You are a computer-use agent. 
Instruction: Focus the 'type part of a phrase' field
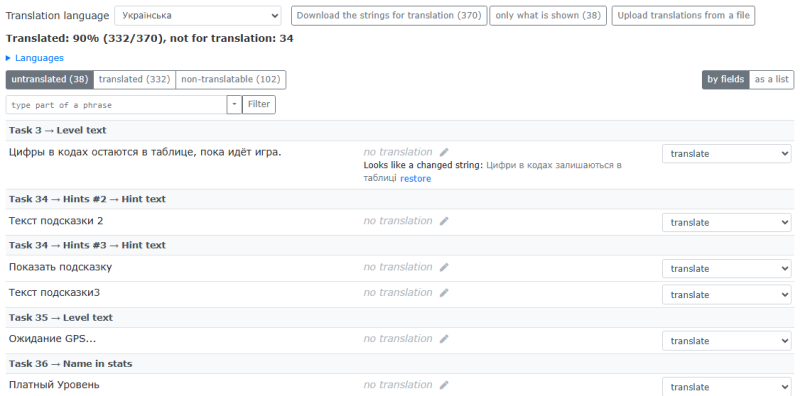coord(116,105)
